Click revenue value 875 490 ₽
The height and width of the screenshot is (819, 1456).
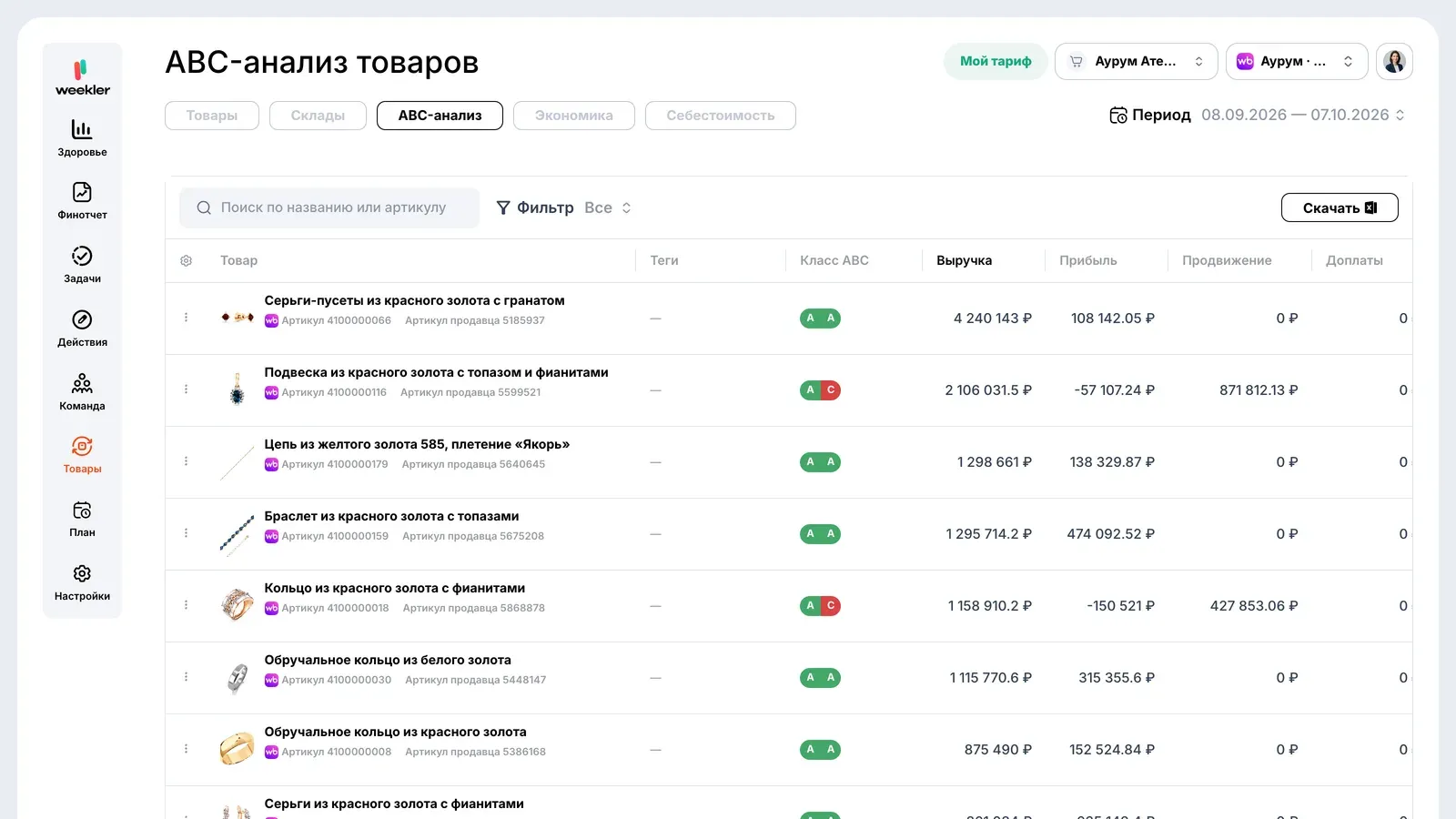pyautogui.click(x=998, y=750)
